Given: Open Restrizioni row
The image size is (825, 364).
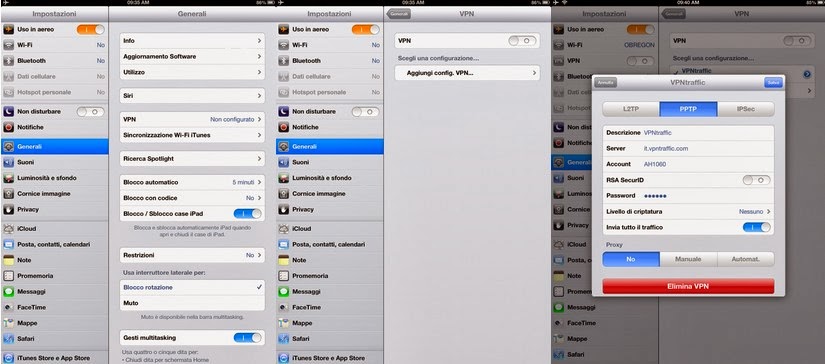Looking at the screenshot, I should pos(192,255).
